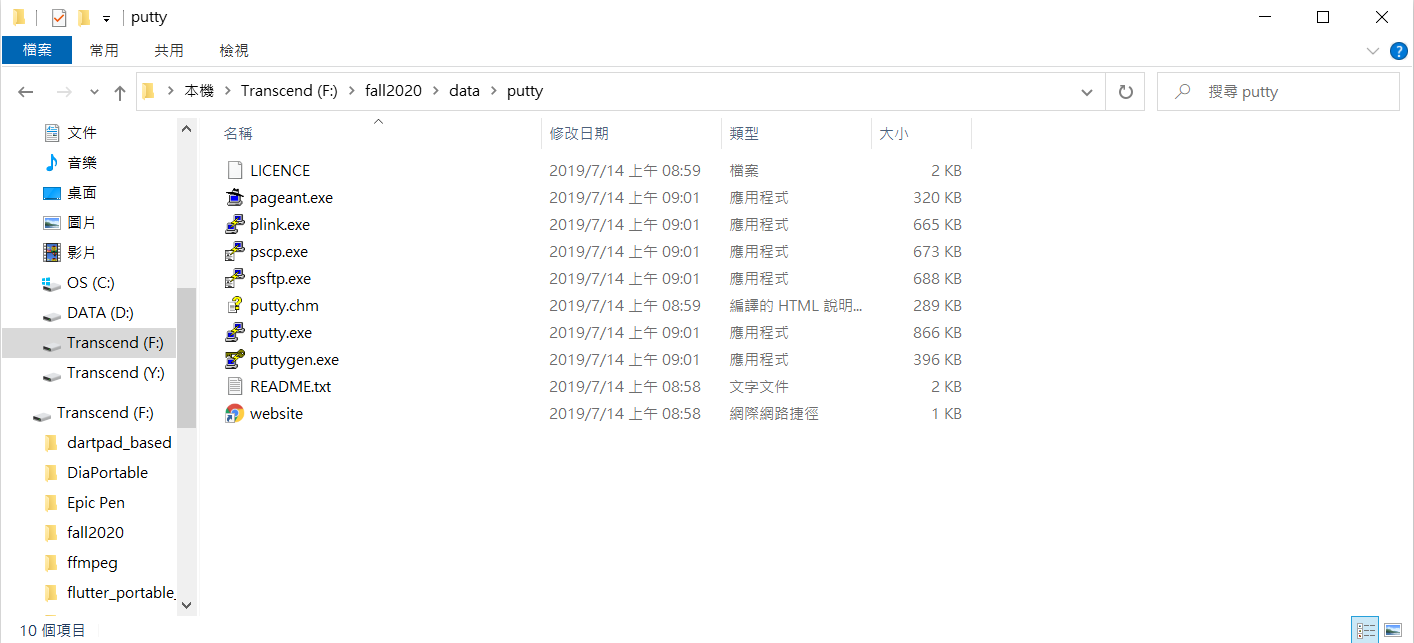Go up one folder level

pyautogui.click(x=120, y=92)
